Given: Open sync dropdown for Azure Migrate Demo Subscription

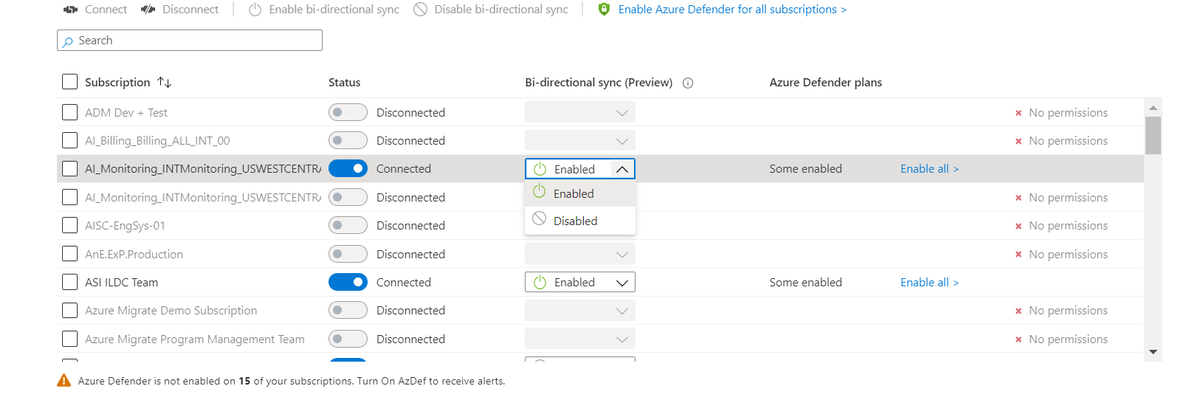Looking at the screenshot, I should point(580,310).
